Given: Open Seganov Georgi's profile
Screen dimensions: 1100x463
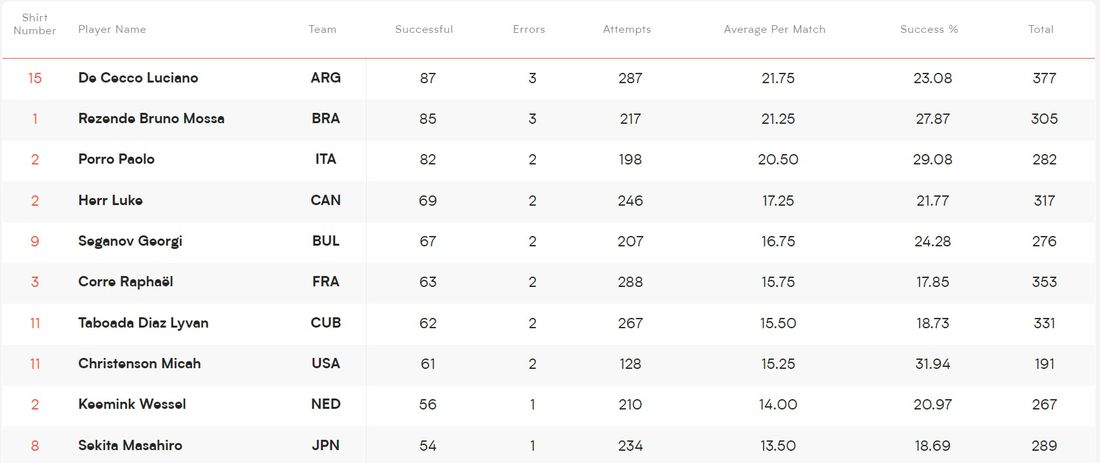Looking at the screenshot, I should point(130,241).
